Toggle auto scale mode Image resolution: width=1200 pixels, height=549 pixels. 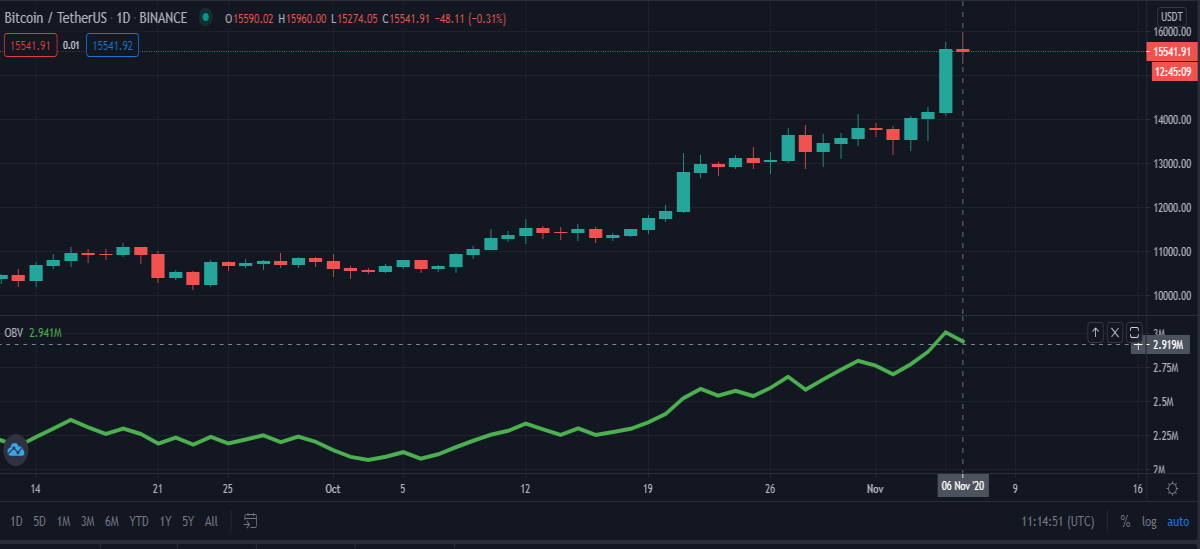click(x=1178, y=521)
